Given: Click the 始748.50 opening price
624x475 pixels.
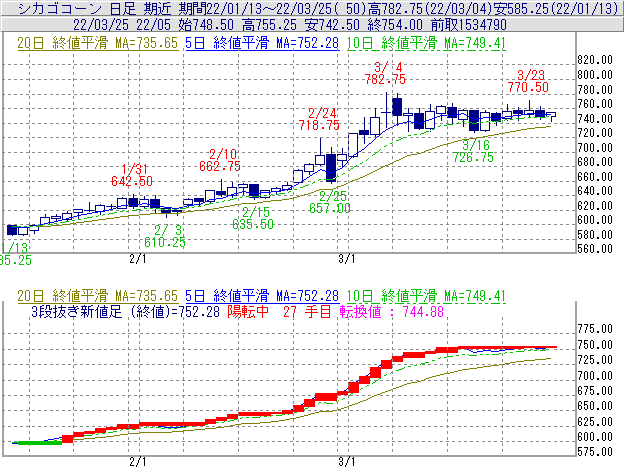Looking at the screenshot, I should tap(206, 25).
